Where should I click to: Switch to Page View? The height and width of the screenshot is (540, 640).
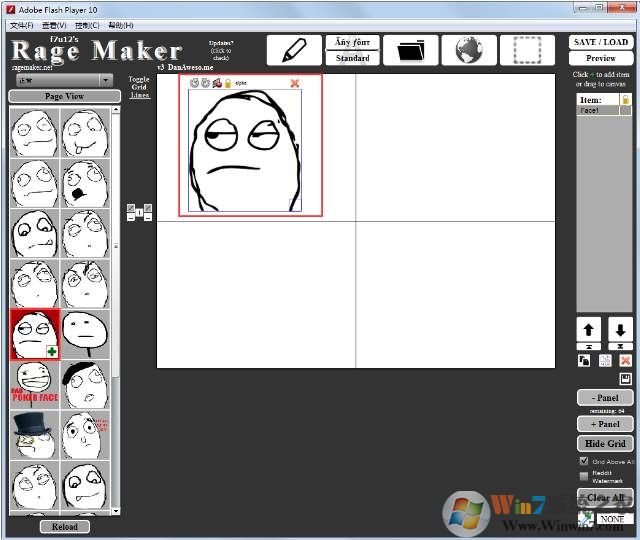(64, 96)
